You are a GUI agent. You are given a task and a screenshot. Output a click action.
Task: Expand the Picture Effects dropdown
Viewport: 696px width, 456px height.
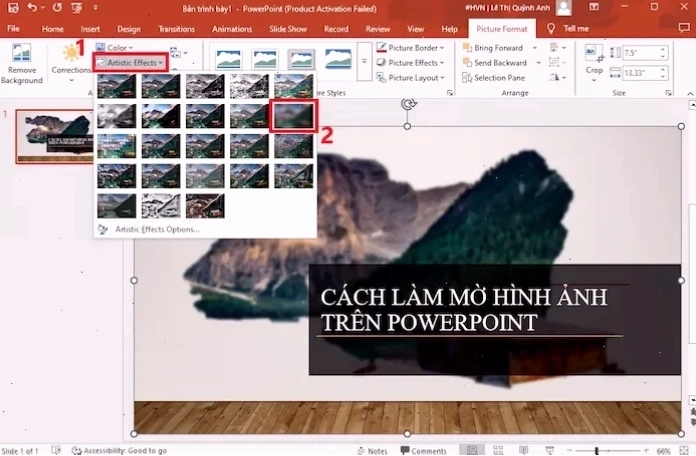point(410,63)
